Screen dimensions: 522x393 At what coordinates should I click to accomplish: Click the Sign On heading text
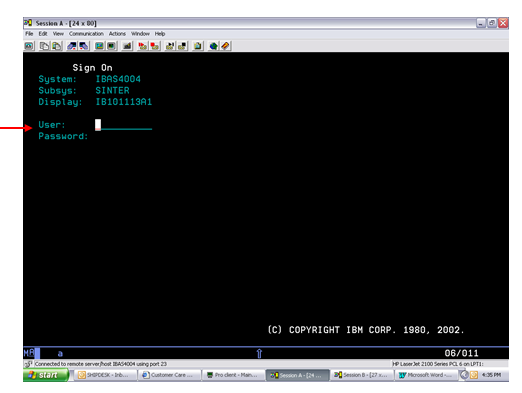92,68
